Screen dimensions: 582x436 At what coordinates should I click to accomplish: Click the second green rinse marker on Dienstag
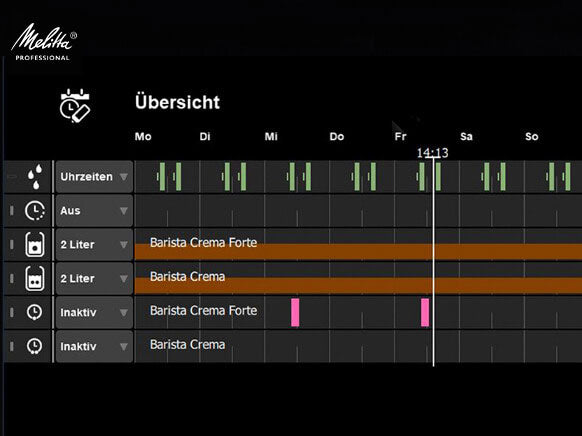[243, 177]
